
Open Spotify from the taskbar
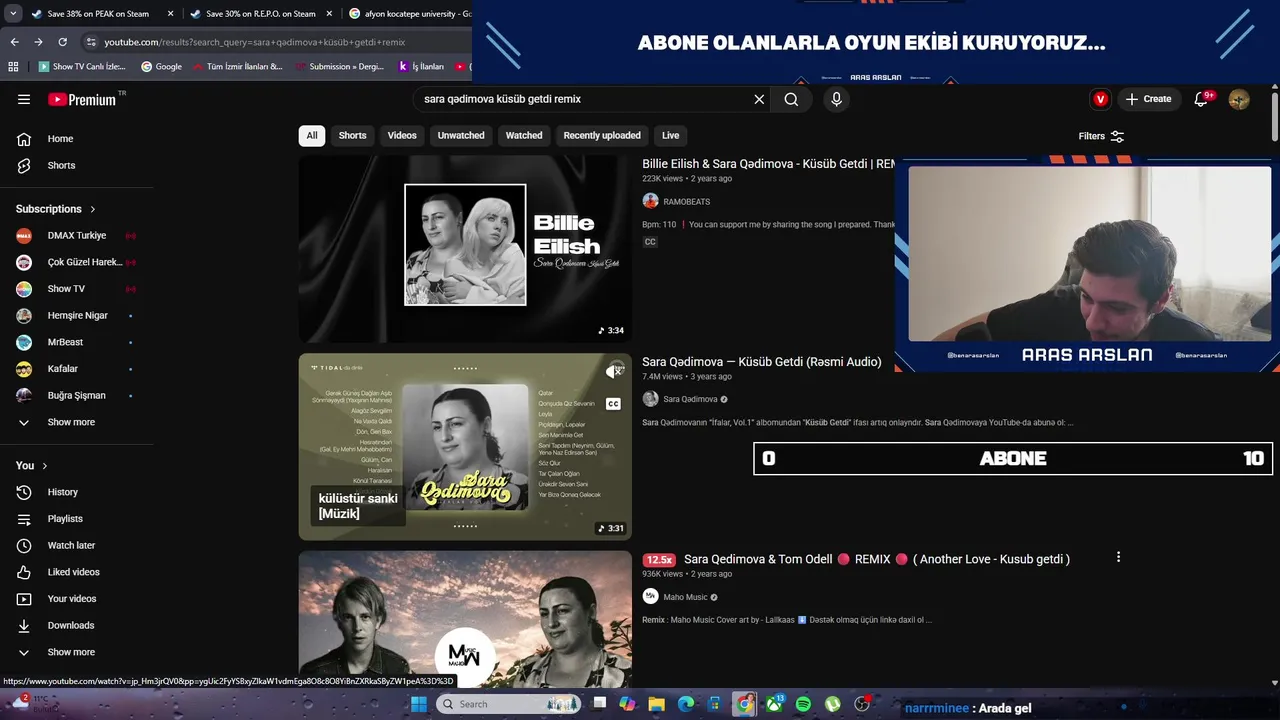tap(803, 704)
